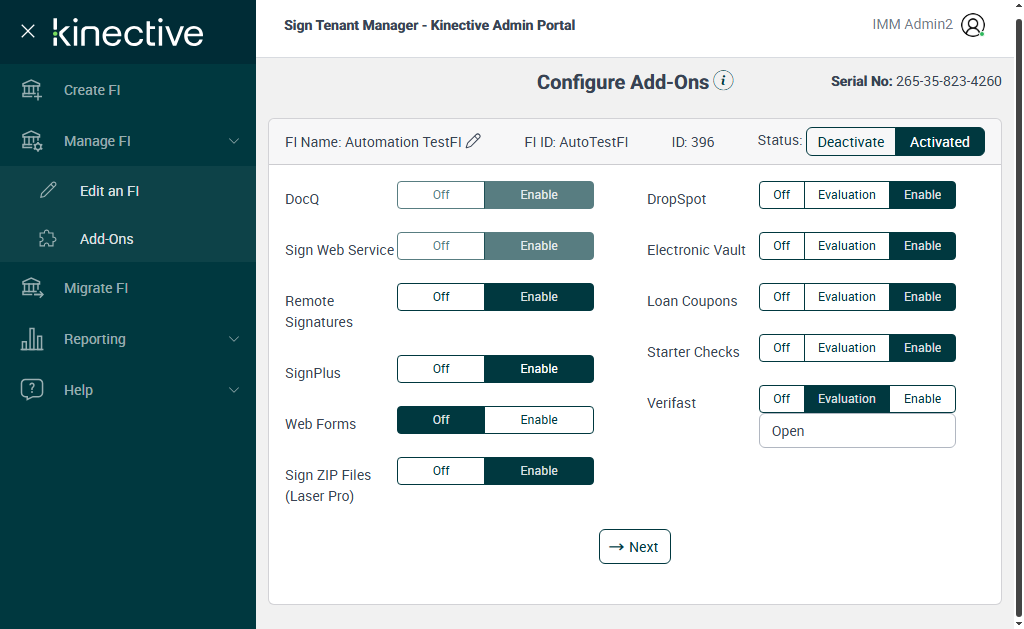Turn Sign ZIP Files Off

tap(441, 470)
